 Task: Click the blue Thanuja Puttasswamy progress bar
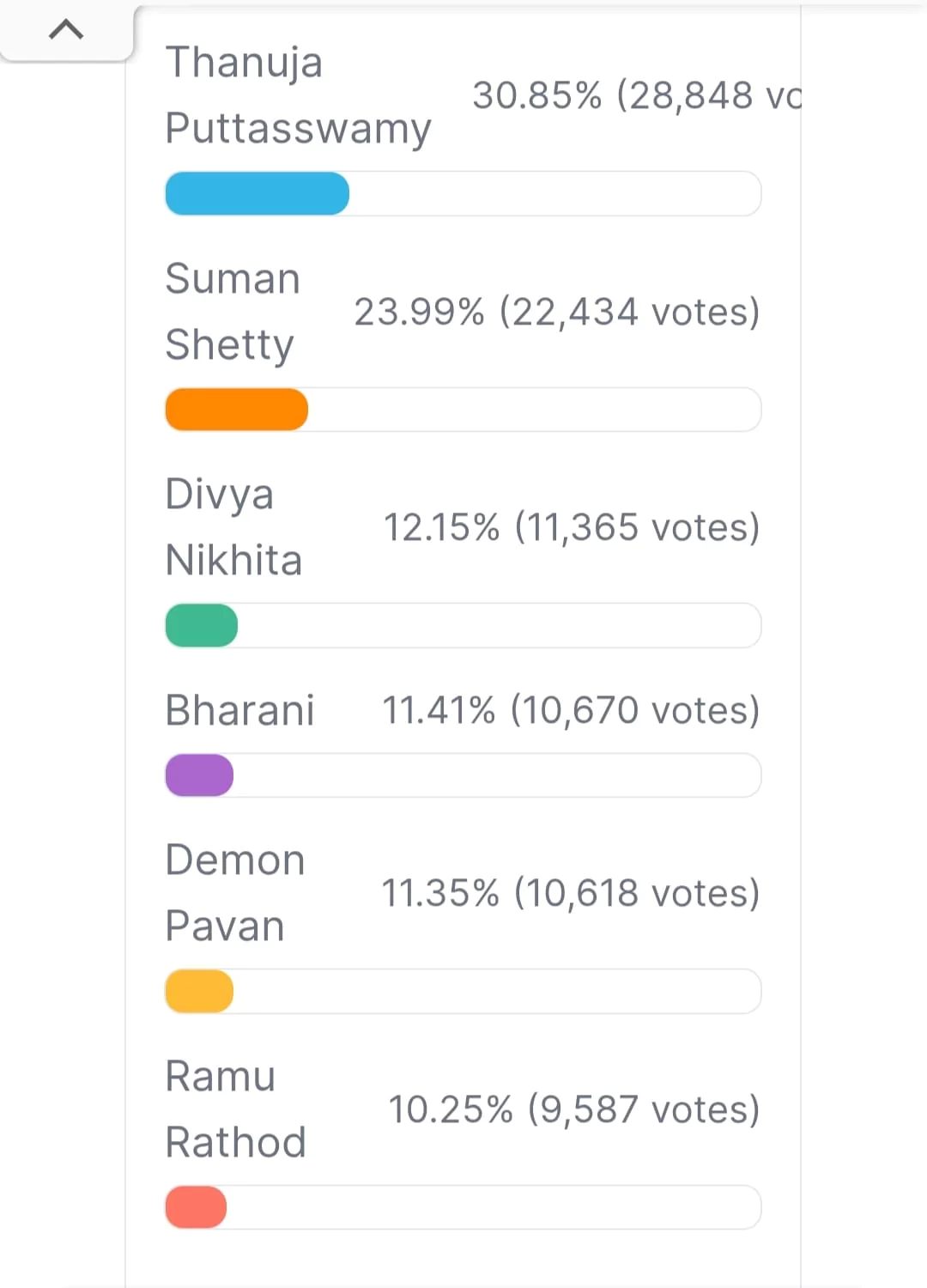257,194
